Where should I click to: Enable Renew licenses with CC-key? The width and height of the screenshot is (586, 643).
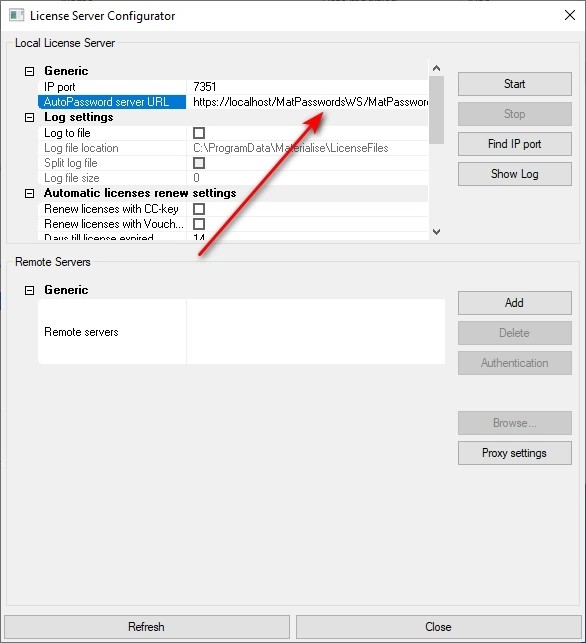click(199, 209)
